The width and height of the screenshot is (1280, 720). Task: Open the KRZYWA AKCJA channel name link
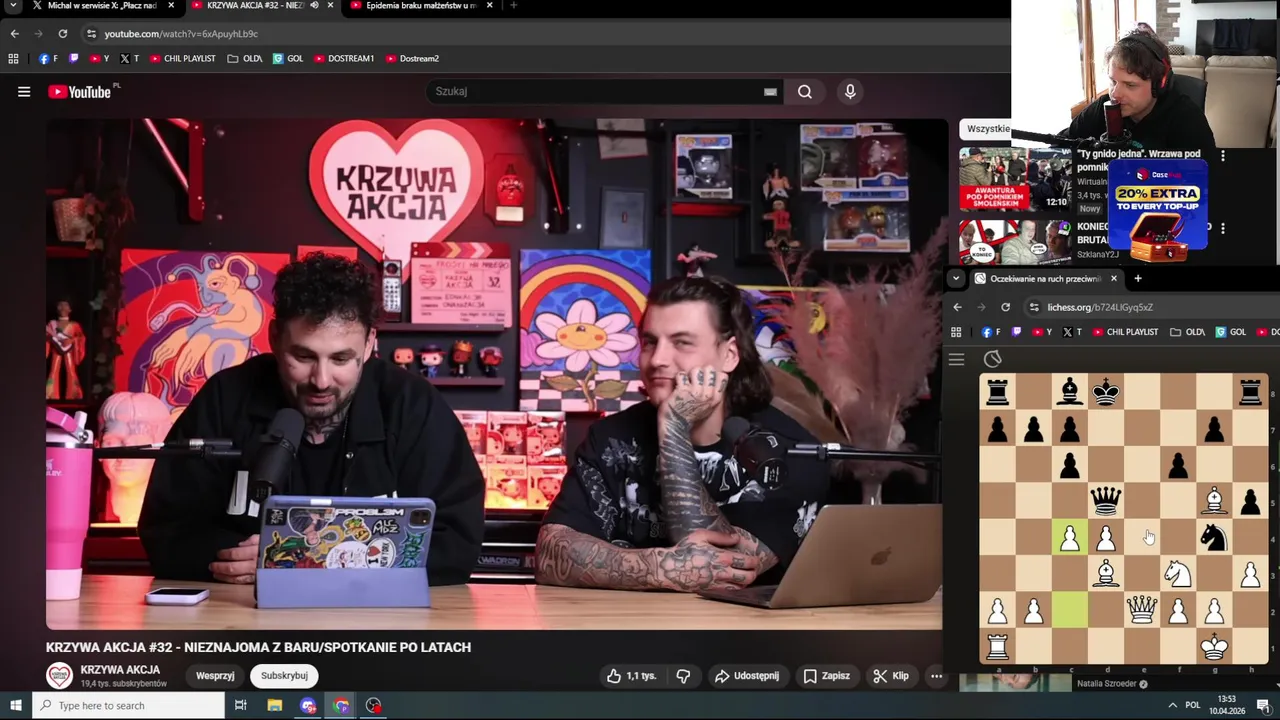120,670
